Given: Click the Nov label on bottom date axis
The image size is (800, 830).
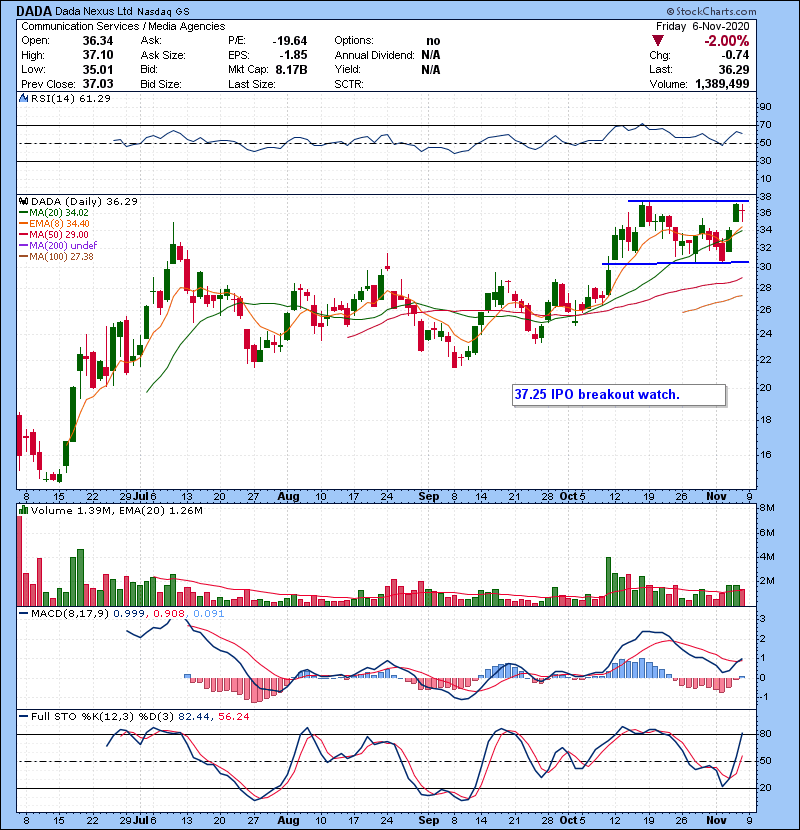Looking at the screenshot, I should tap(716, 820).
